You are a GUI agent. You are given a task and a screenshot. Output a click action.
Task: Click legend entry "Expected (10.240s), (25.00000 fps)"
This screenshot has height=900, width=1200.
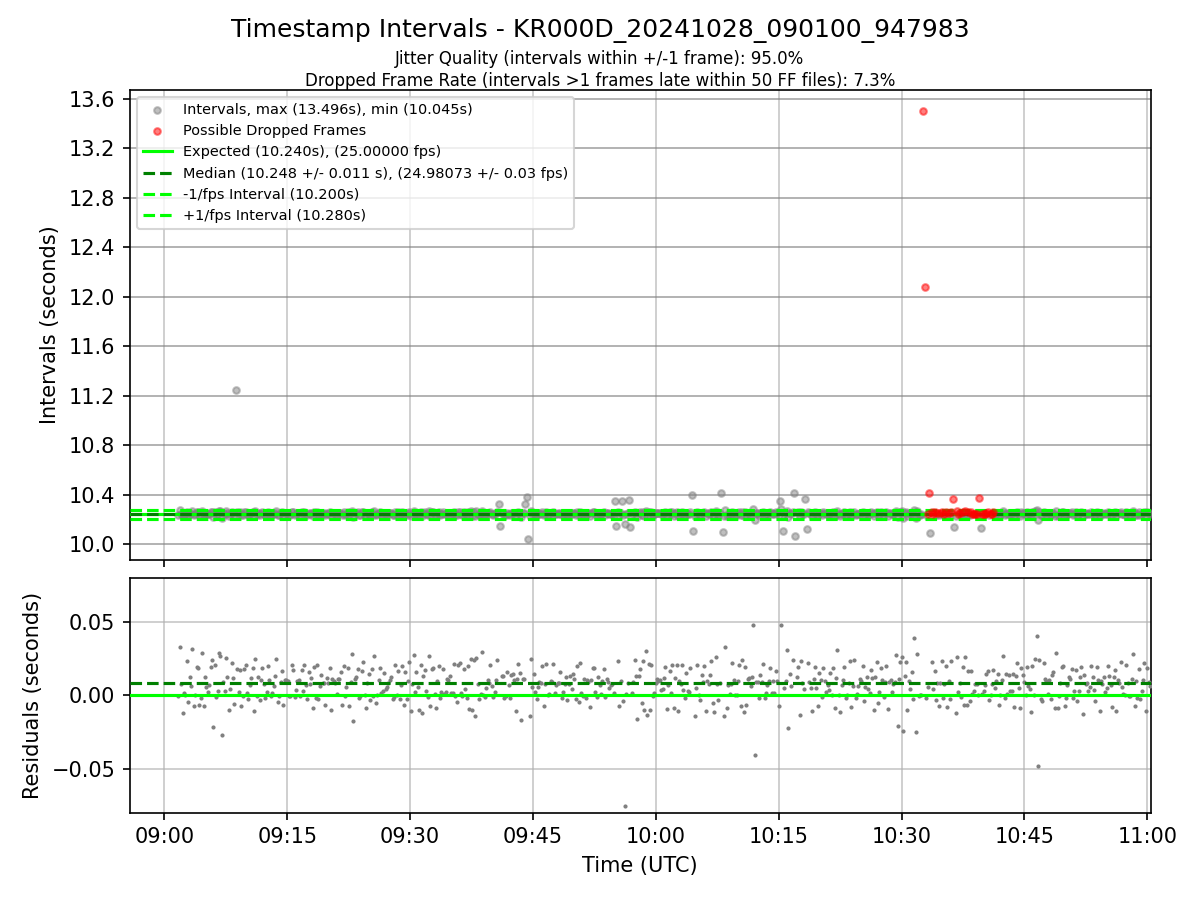[312, 151]
